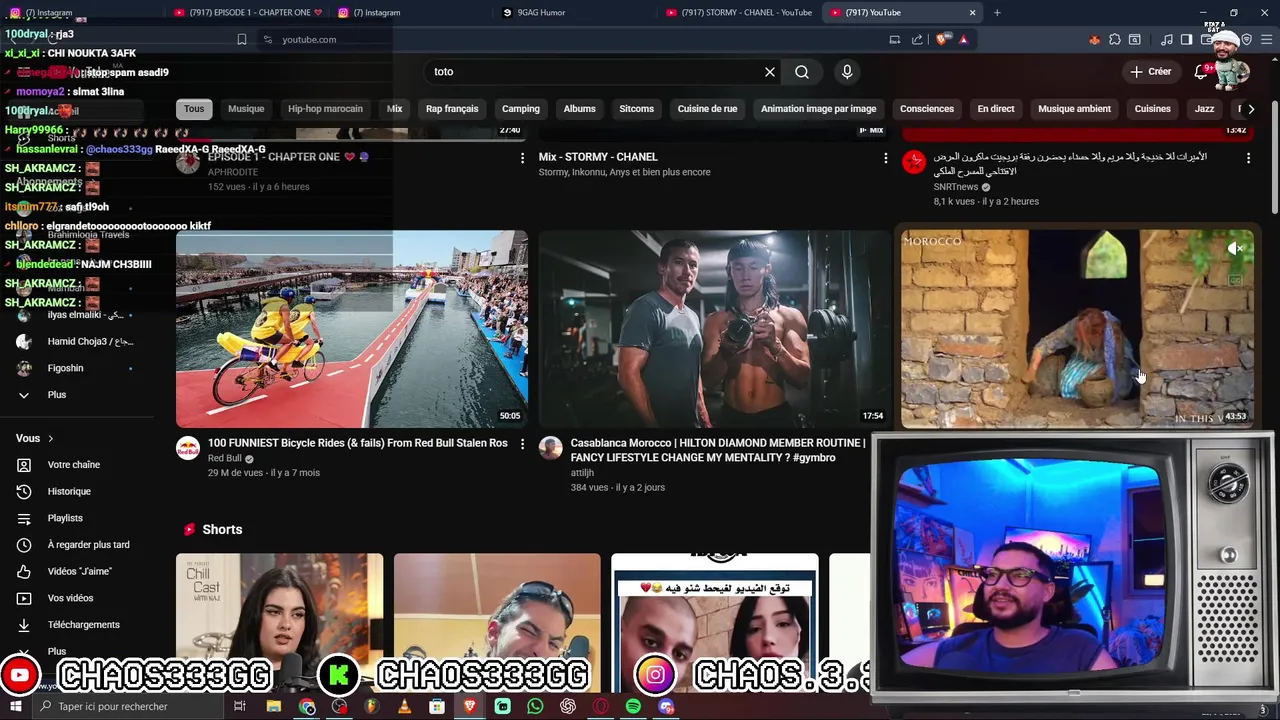Open the Morocco 43:53 video thumbnail

1077,329
